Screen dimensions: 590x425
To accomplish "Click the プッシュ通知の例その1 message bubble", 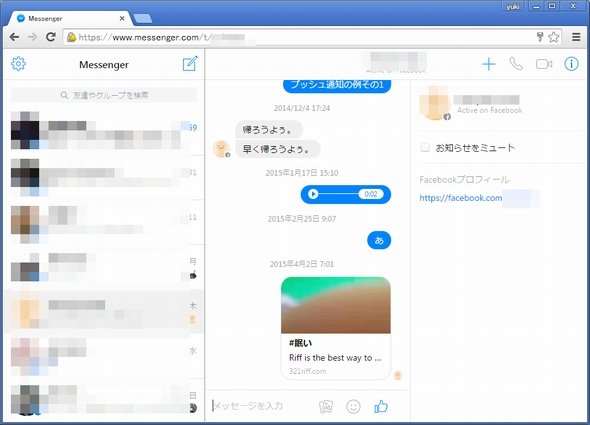I will click(x=337, y=85).
